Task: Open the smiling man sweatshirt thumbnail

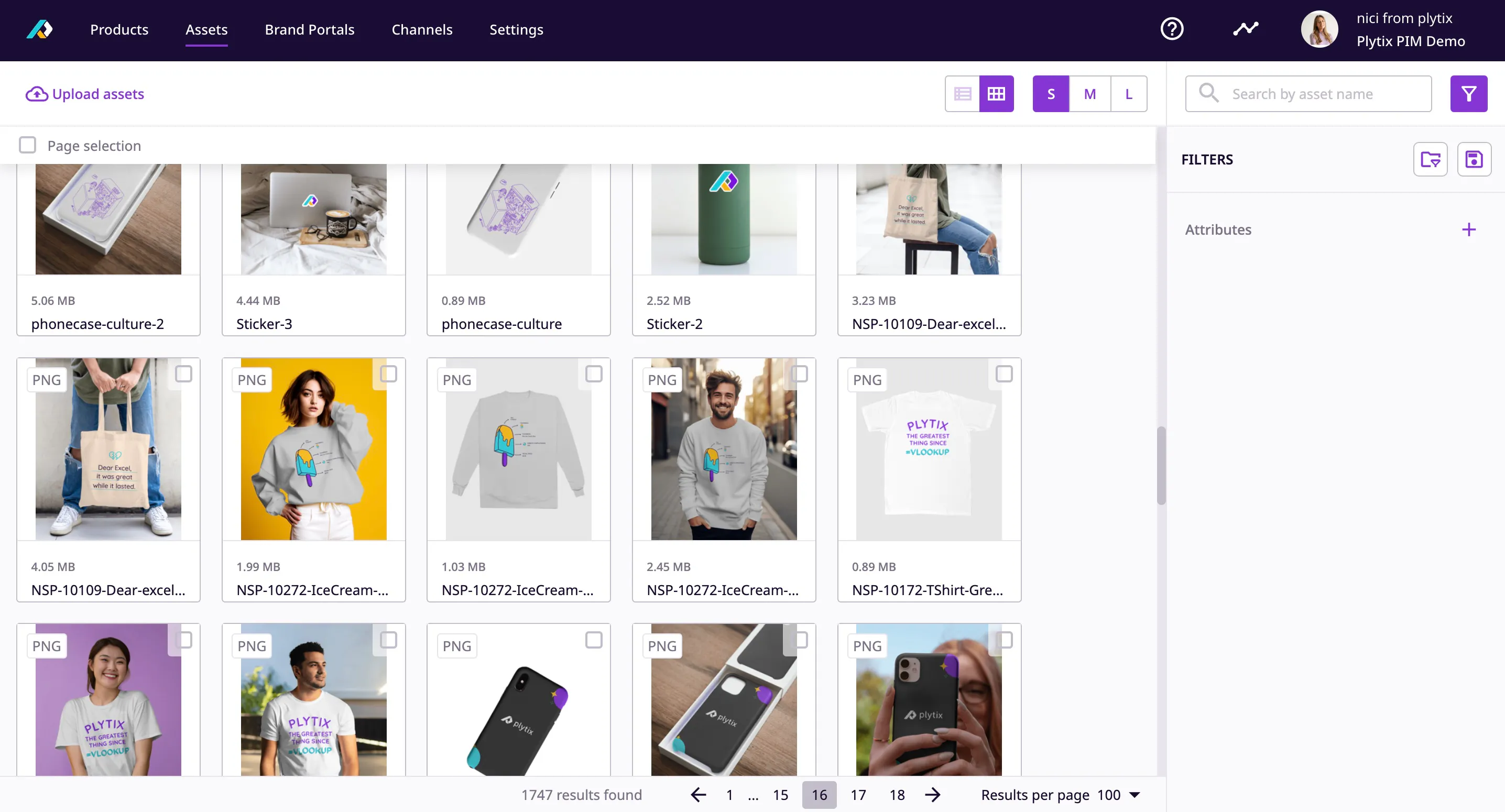Action: (724, 448)
